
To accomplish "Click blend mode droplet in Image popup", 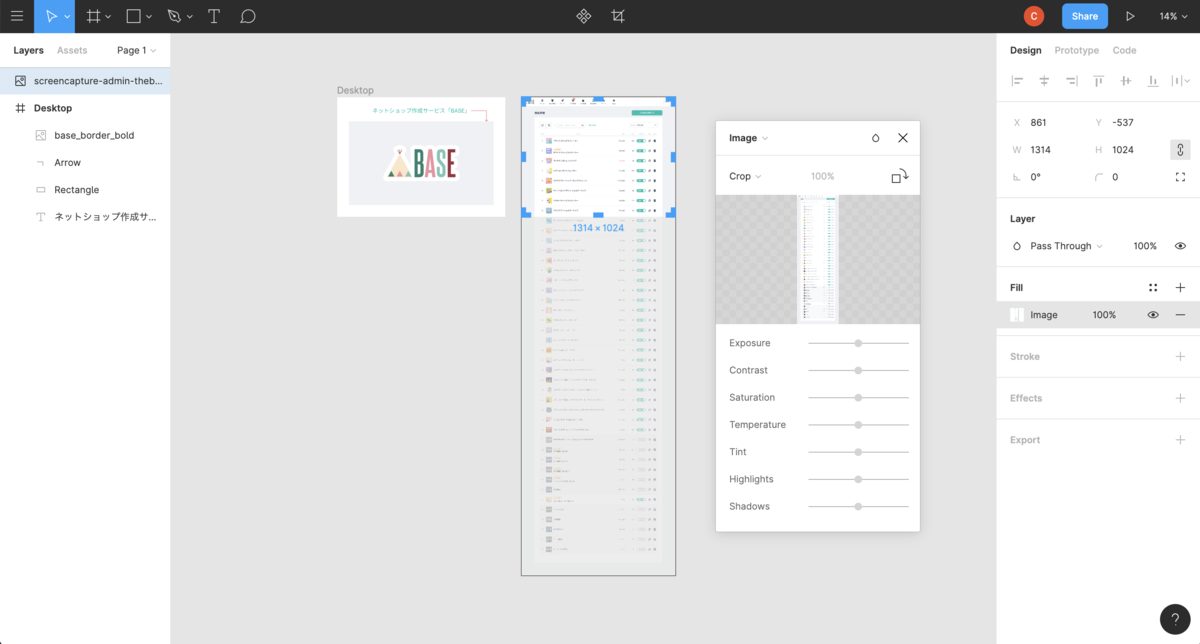I will [x=876, y=138].
